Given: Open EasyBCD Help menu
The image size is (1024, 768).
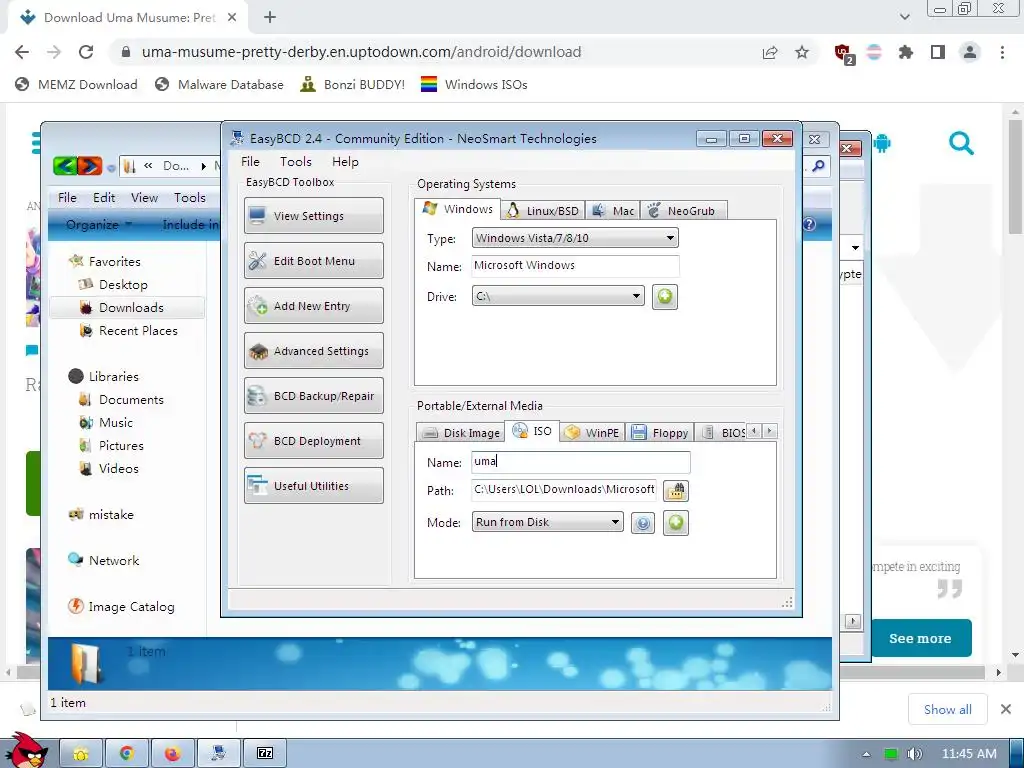Looking at the screenshot, I should pyautogui.click(x=345, y=161).
